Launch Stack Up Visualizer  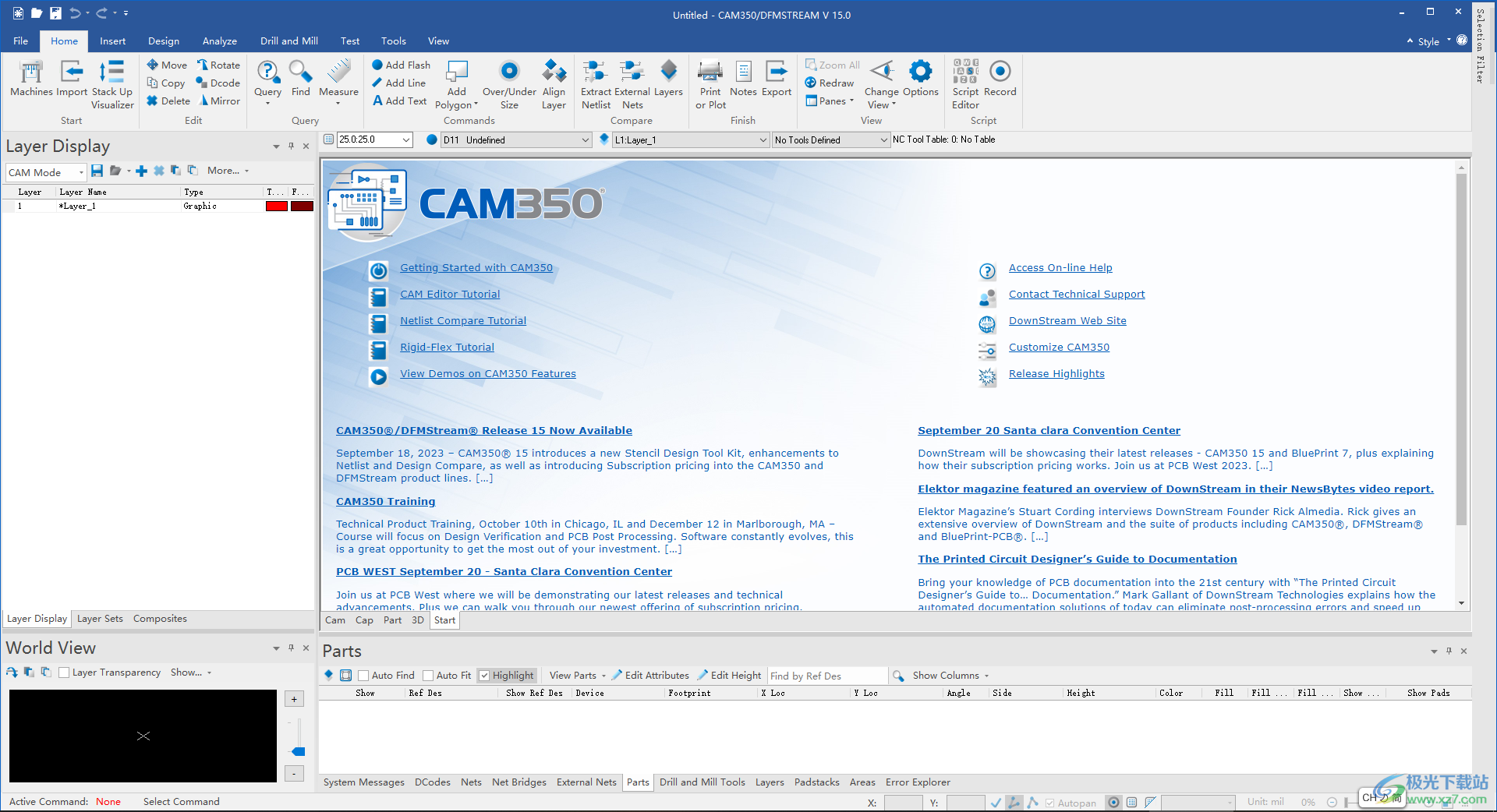click(x=112, y=85)
